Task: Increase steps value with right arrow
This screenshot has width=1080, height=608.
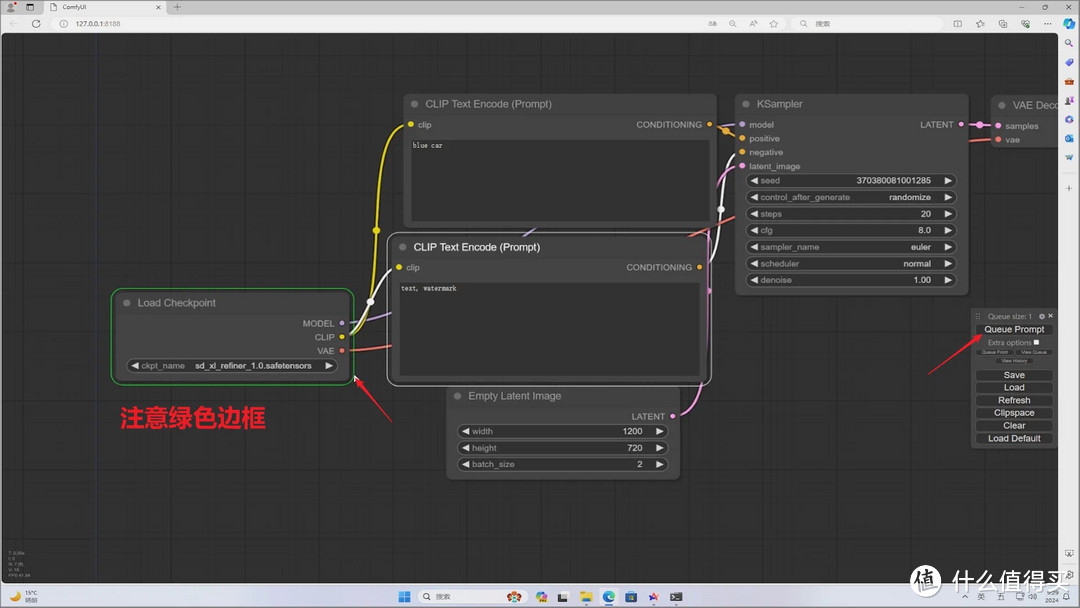Action: point(948,214)
